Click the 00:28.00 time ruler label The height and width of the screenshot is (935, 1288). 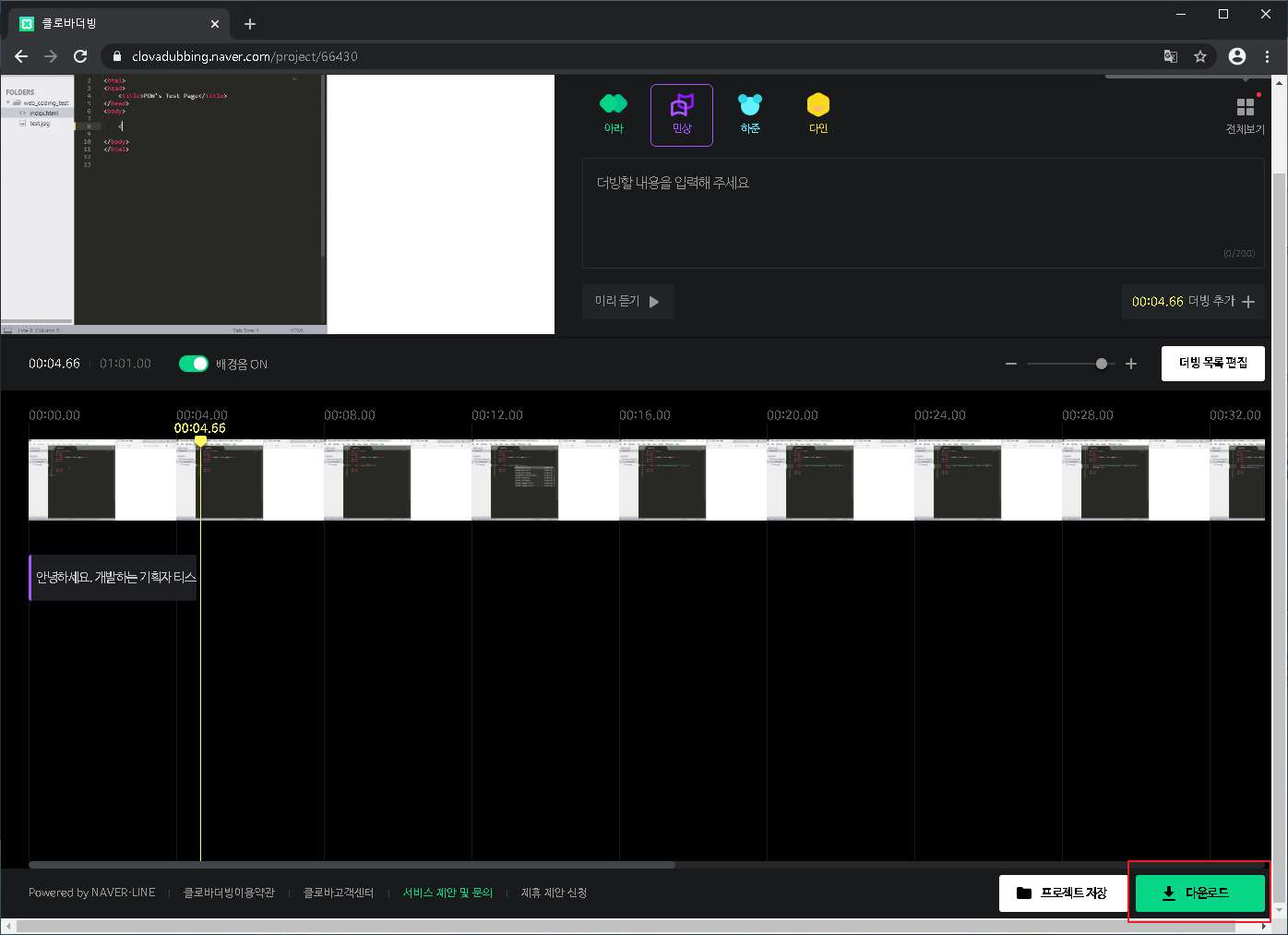tap(1088, 415)
